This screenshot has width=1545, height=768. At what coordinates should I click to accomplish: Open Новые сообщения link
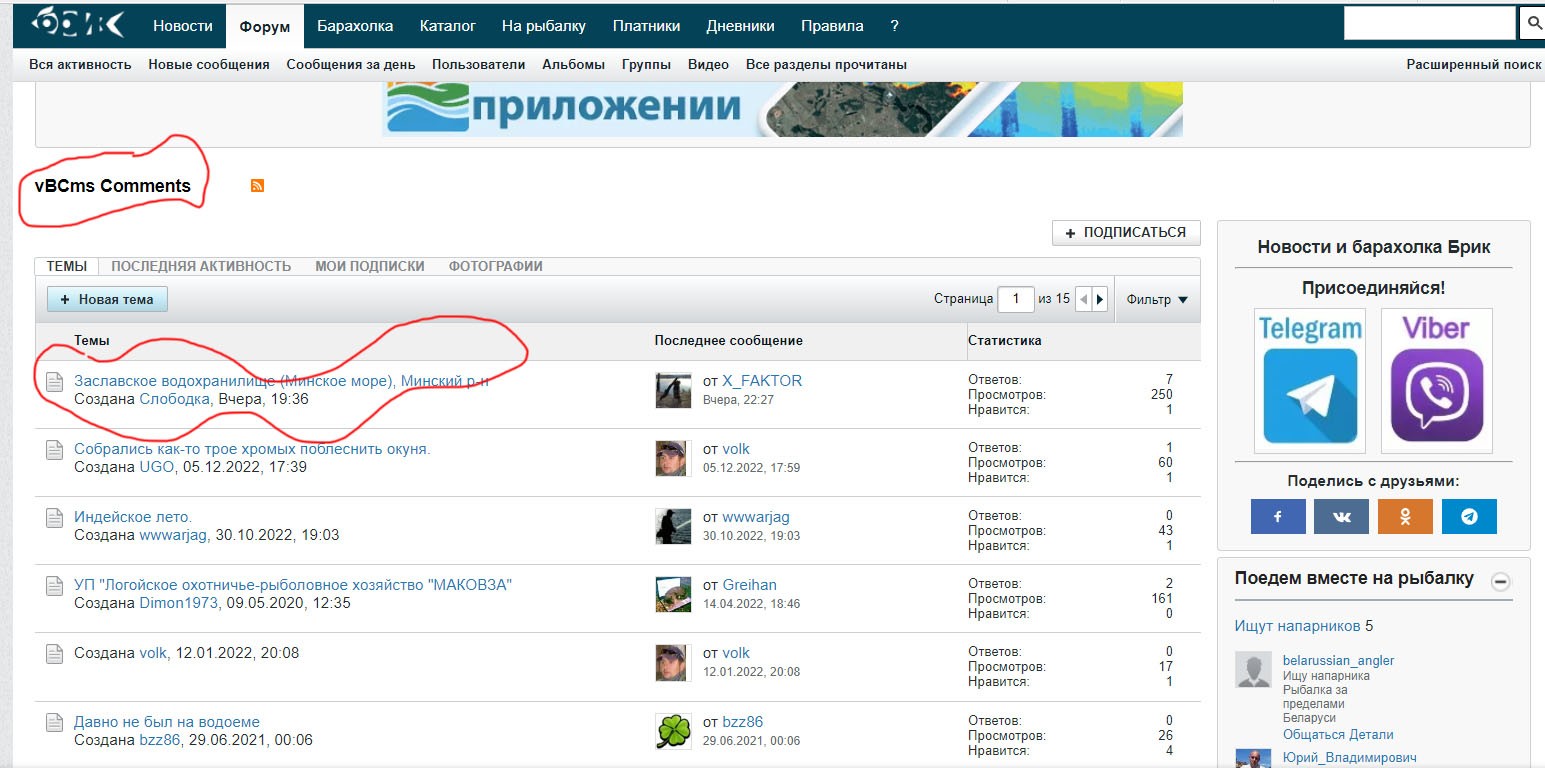(209, 64)
